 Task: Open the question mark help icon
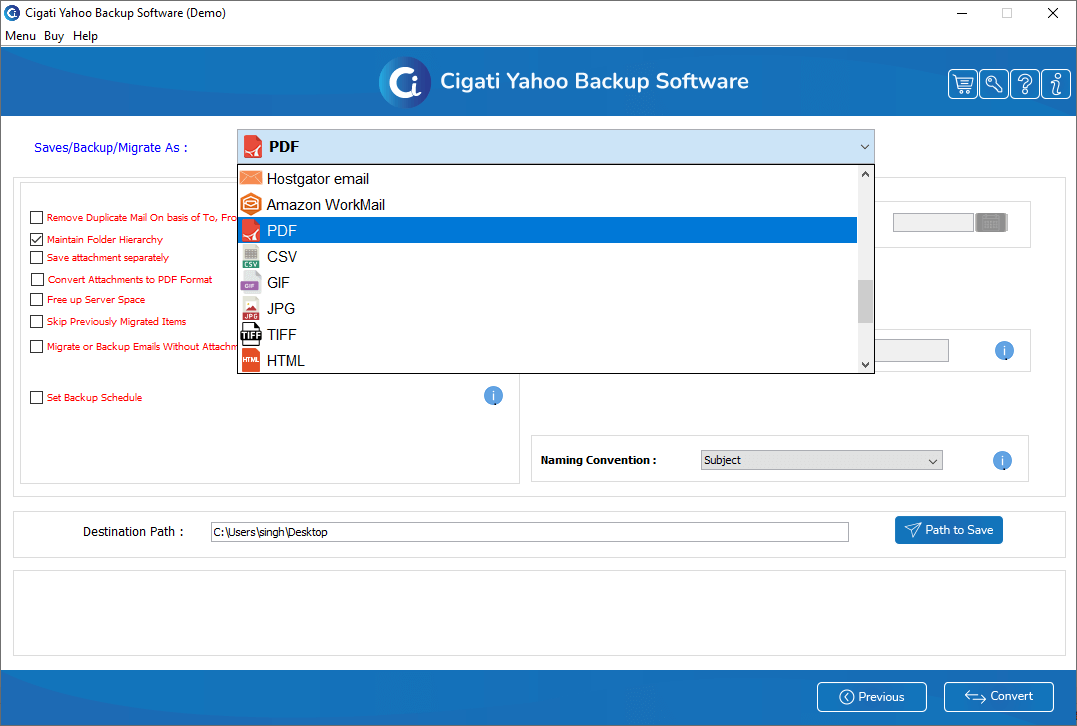coord(1025,84)
